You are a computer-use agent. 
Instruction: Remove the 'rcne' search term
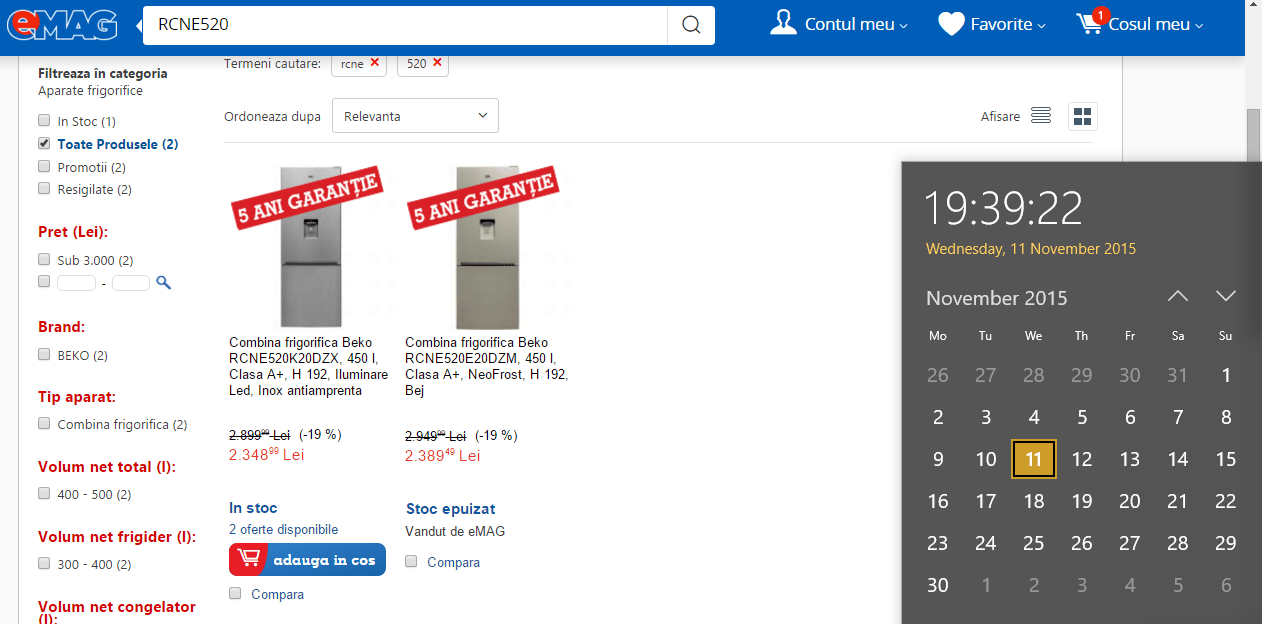375,62
